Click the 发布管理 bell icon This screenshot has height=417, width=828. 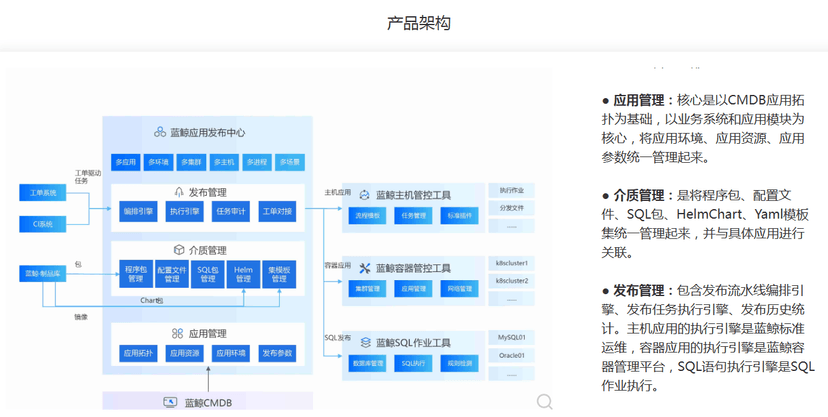[x=179, y=192]
